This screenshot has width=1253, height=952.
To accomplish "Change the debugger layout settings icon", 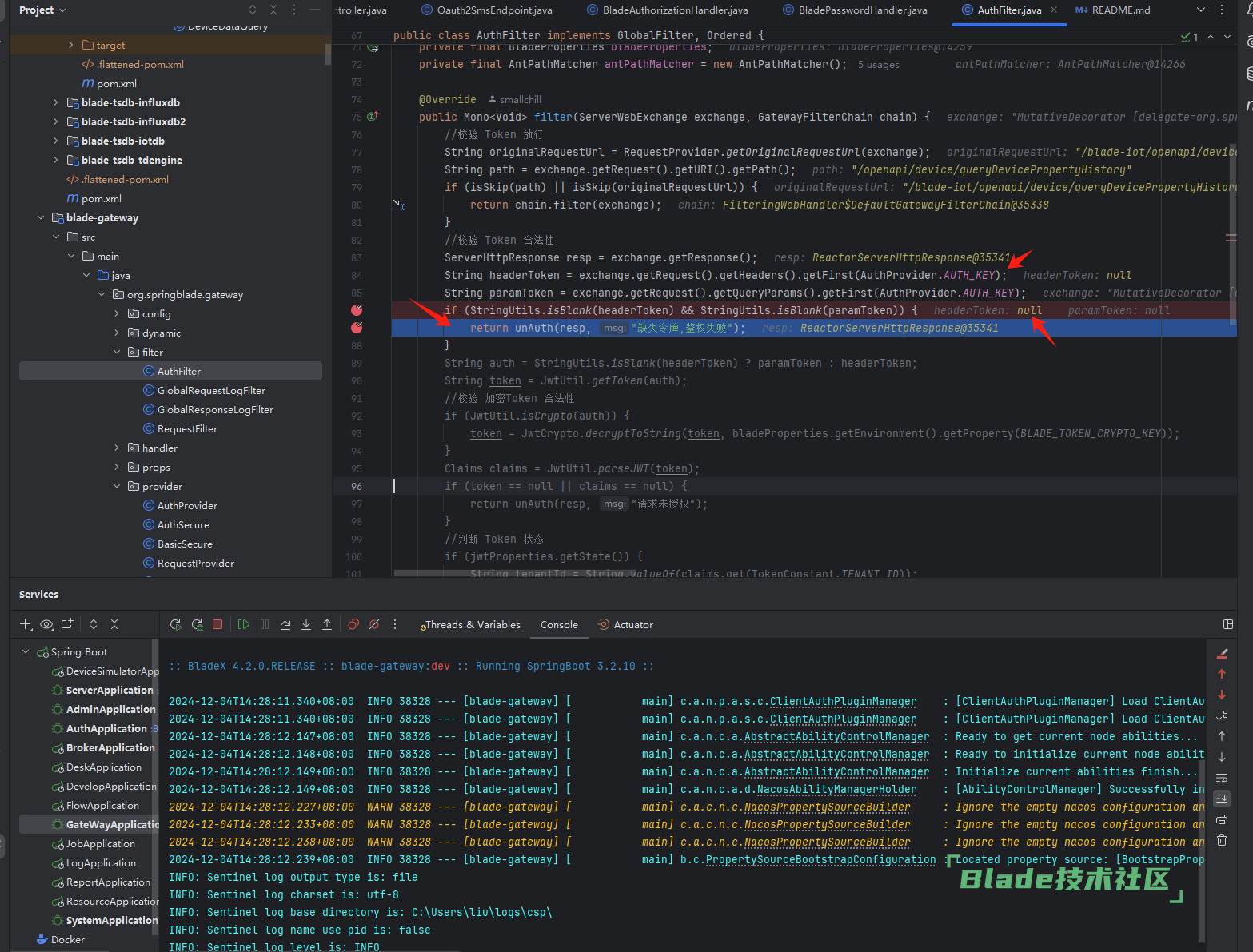I will (1228, 624).
